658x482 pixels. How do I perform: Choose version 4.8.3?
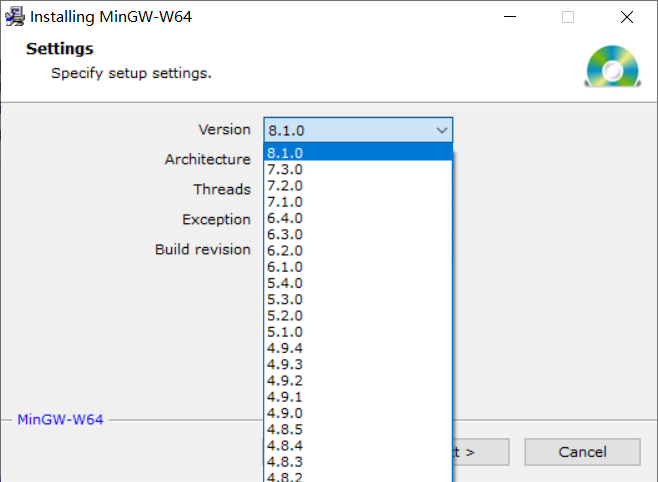[358, 462]
